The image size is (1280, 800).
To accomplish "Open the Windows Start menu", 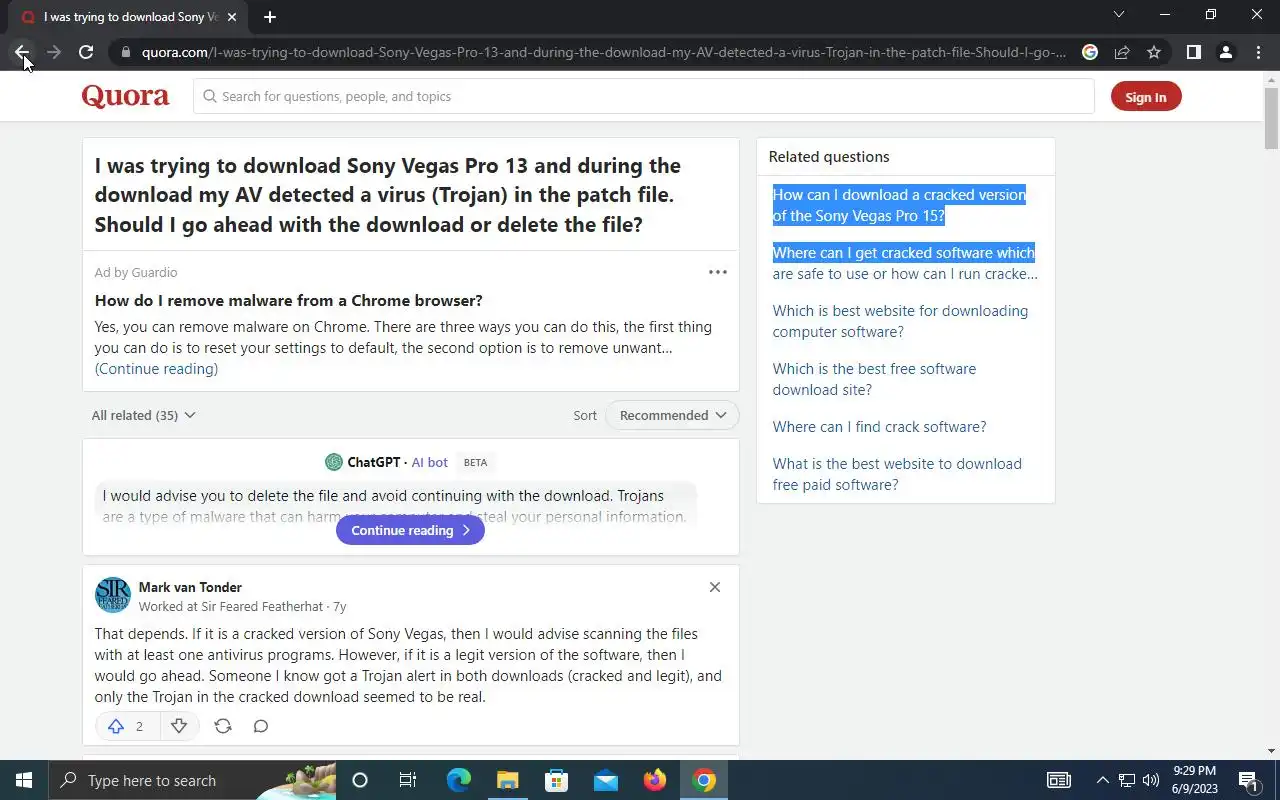I will (x=24, y=780).
